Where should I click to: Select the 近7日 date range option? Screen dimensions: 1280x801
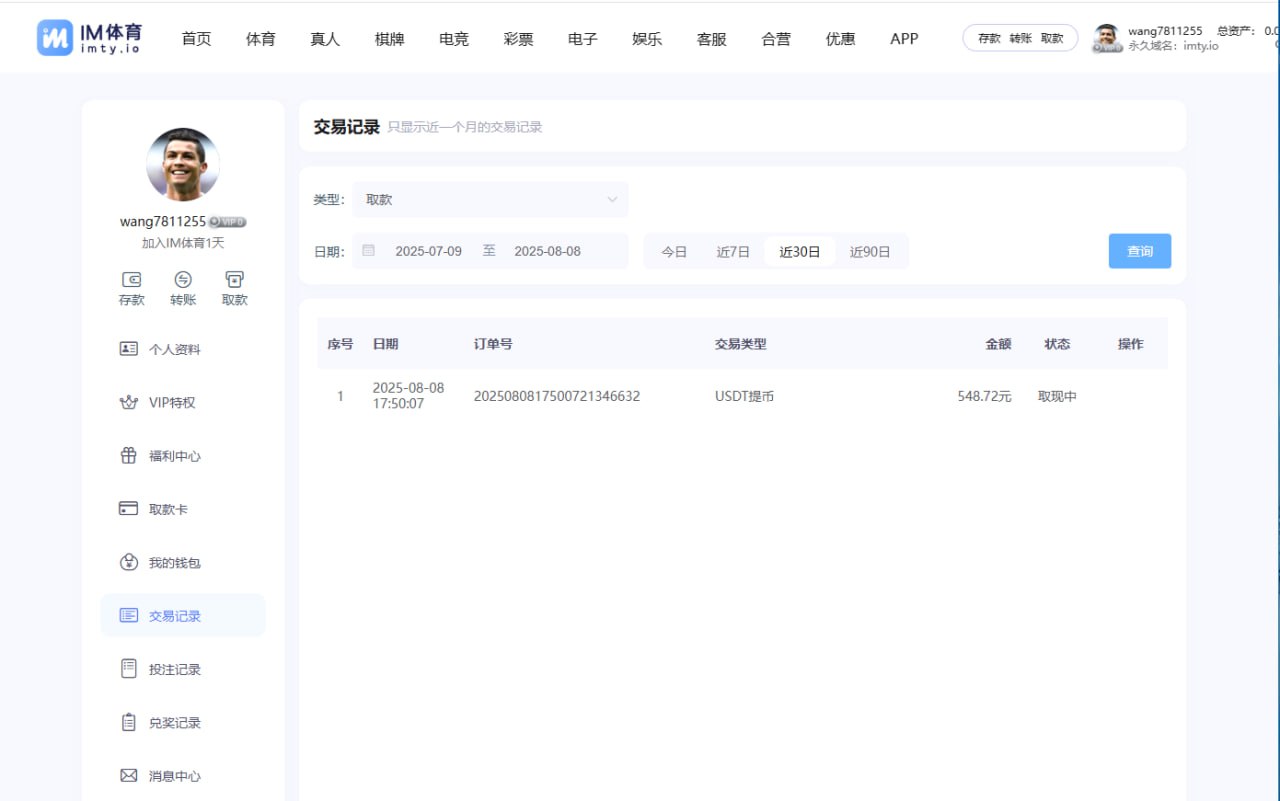(733, 252)
